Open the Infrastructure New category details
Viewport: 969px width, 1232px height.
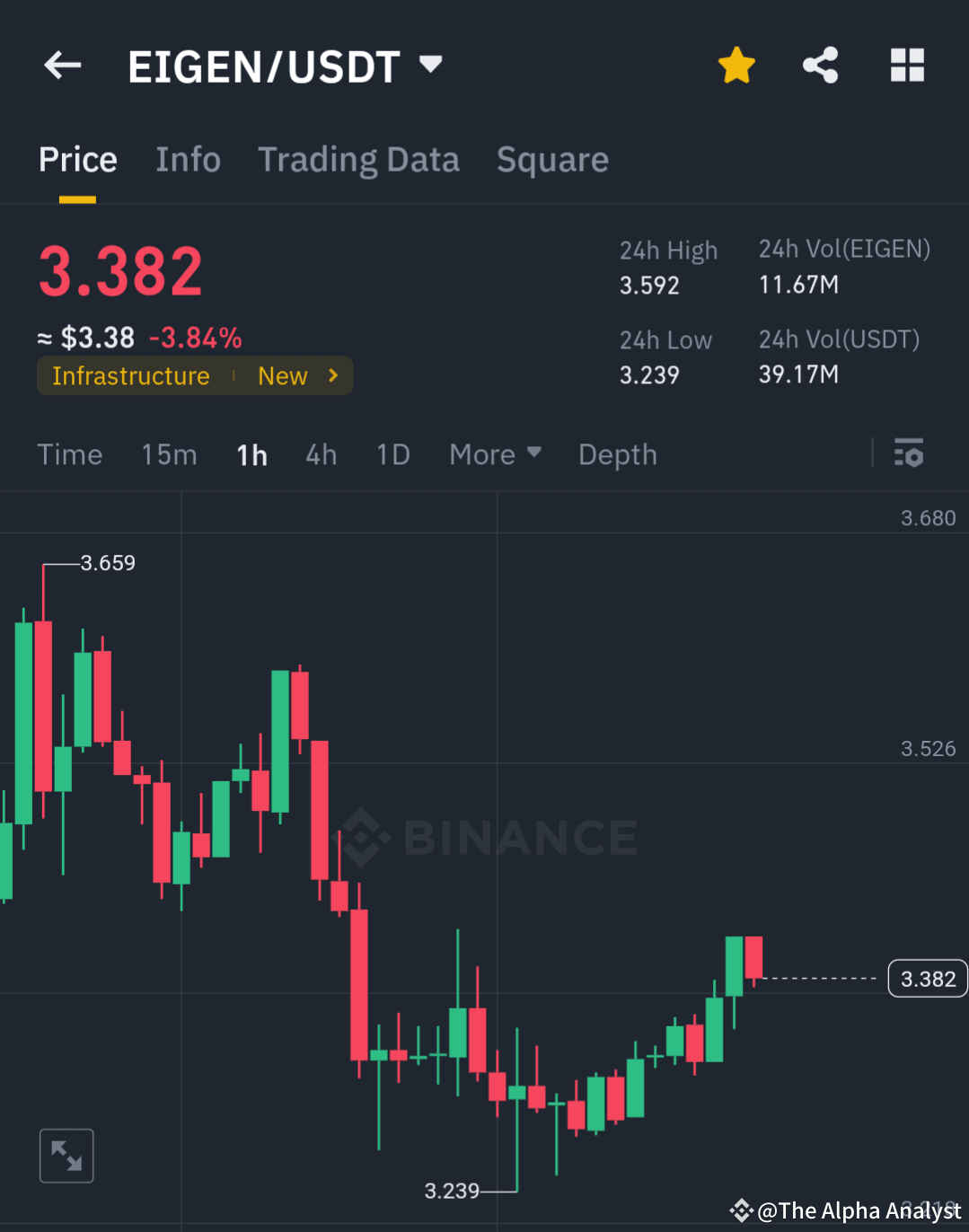click(x=195, y=375)
